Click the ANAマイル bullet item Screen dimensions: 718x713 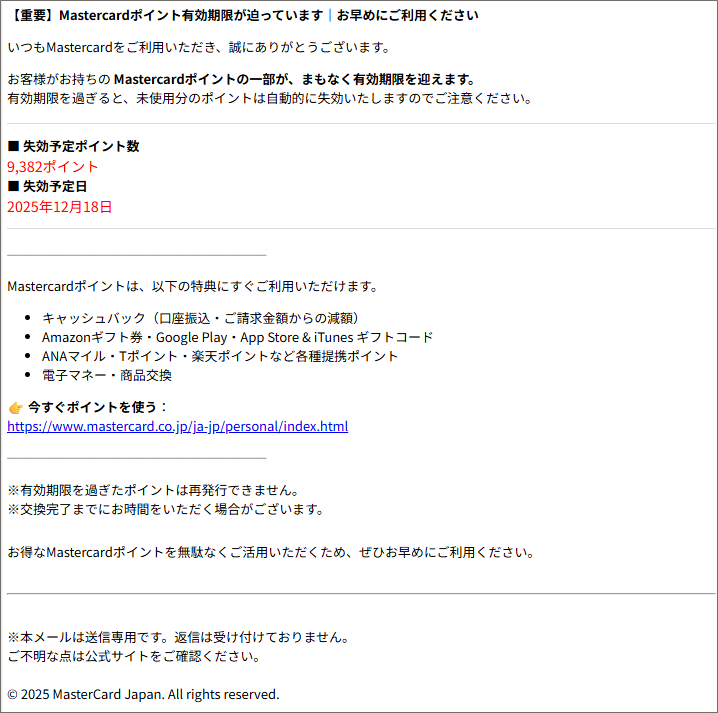219,356
